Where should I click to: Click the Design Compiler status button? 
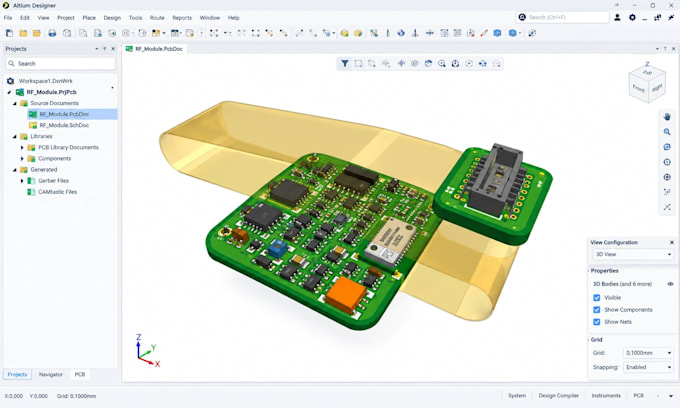tap(559, 395)
